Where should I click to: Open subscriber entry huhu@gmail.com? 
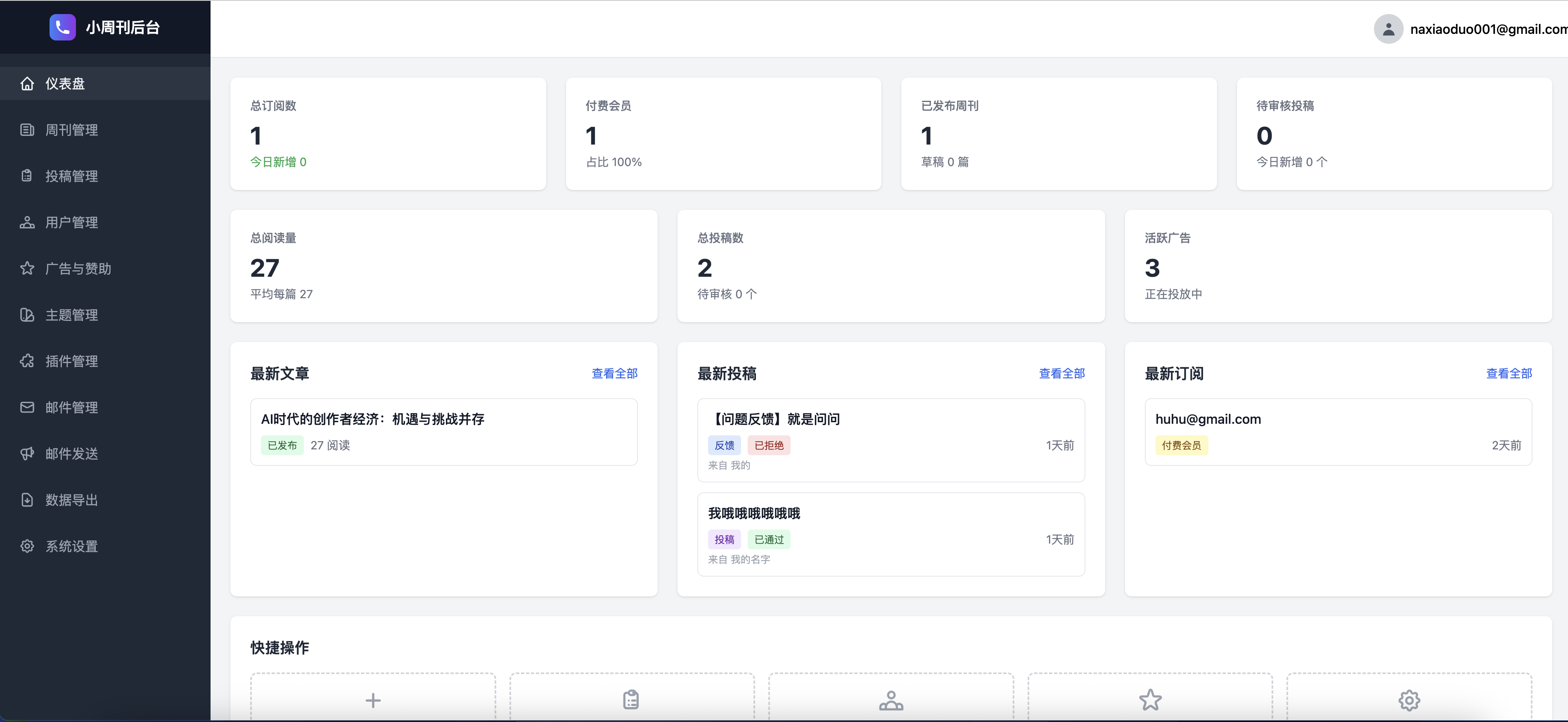(1208, 419)
